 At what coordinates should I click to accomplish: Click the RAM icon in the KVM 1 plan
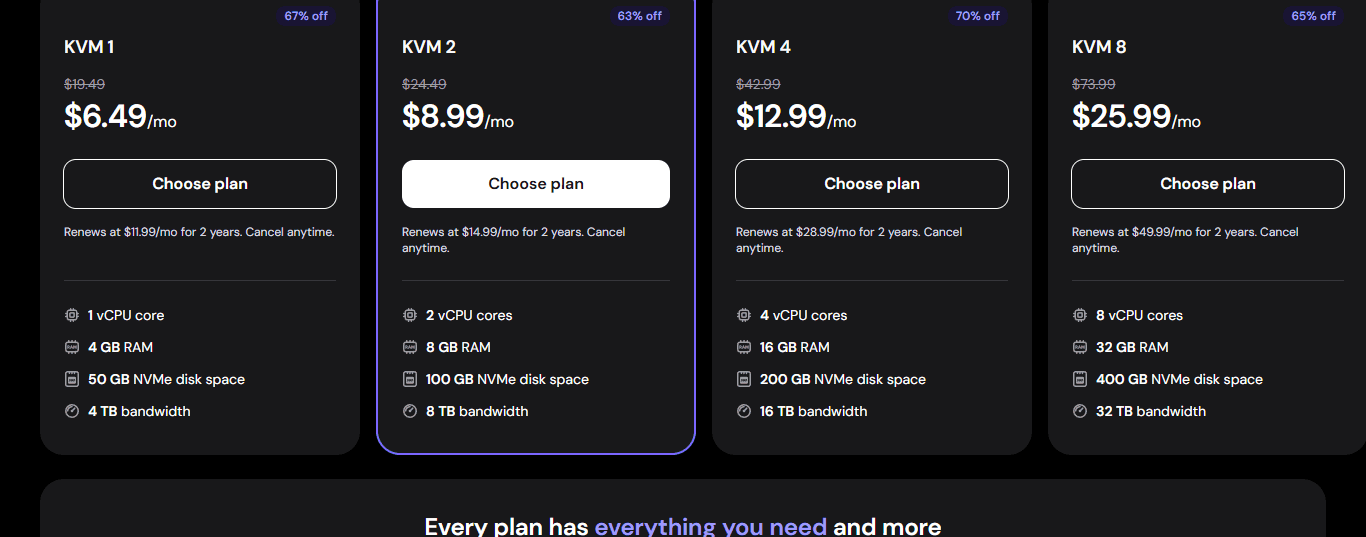tap(72, 347)
